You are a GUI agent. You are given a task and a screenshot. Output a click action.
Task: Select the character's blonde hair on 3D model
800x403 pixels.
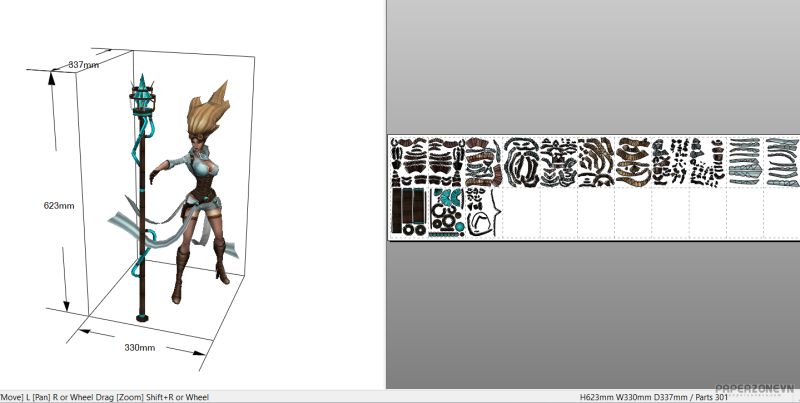coord(207,111)
